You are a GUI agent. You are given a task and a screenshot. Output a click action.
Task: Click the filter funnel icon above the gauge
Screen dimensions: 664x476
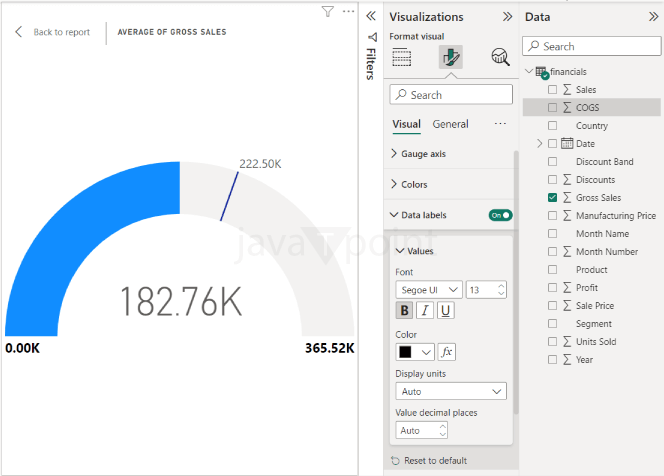coord(327,11)
